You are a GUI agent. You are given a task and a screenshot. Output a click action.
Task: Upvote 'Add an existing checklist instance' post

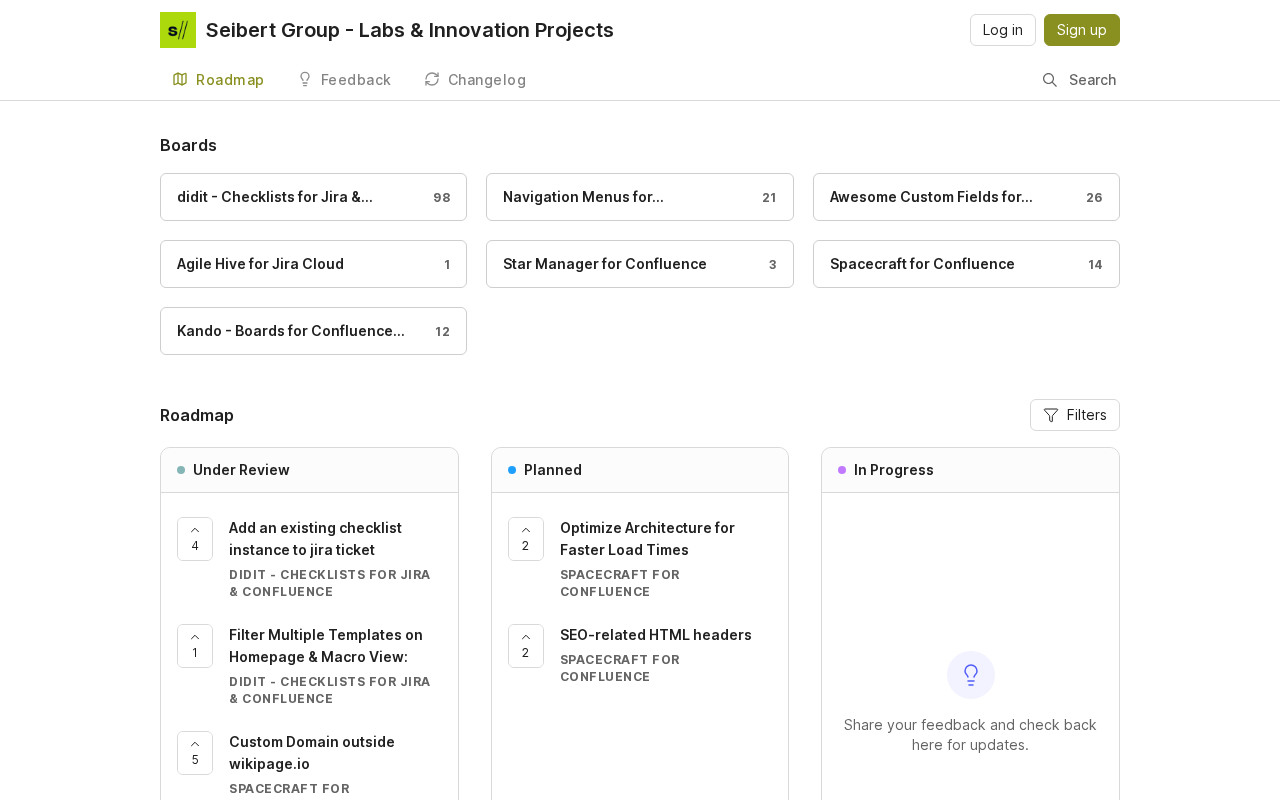pyautogui.click(x=195, y=539)
